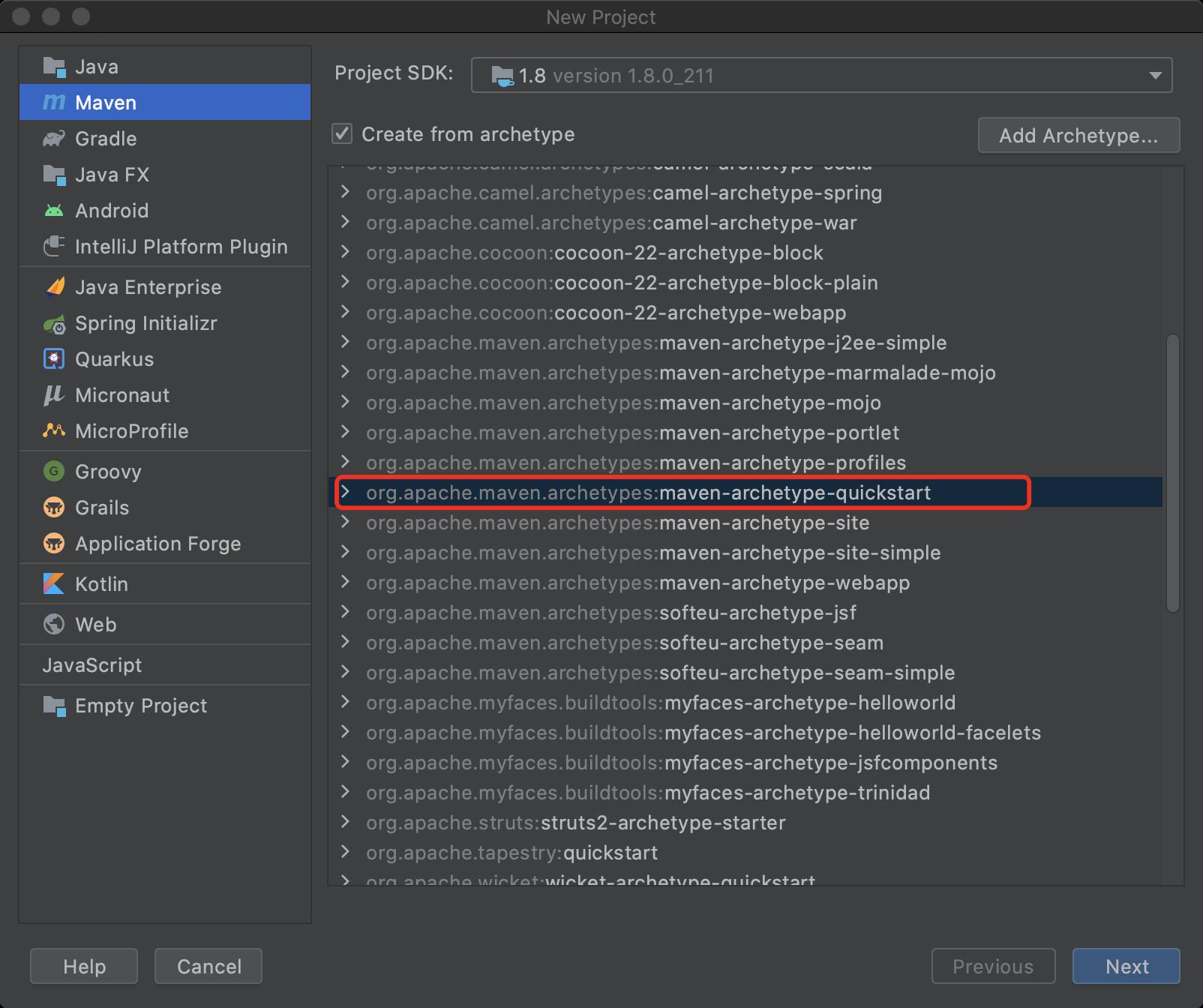
Task: Click the MicroProfile icon
Action: coord(54,430)
